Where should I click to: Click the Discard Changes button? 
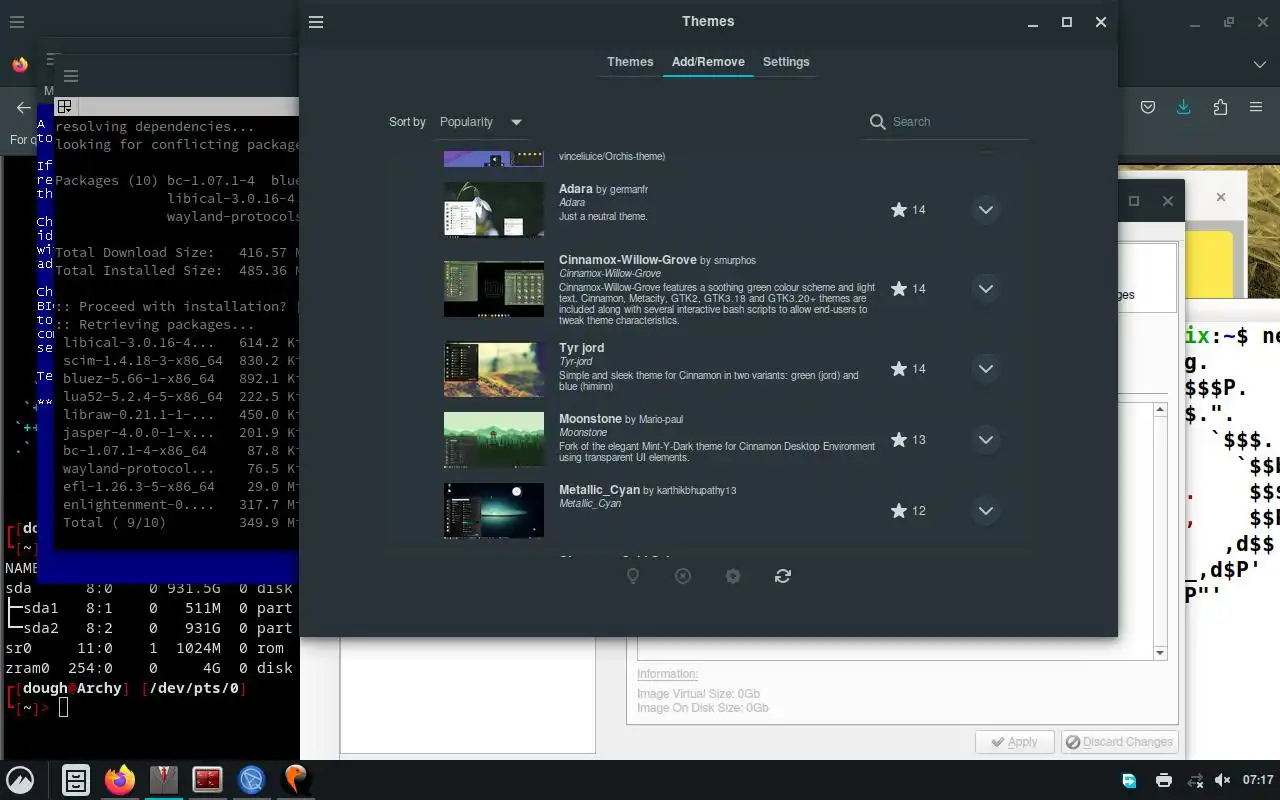click(x=1119, y=742)
